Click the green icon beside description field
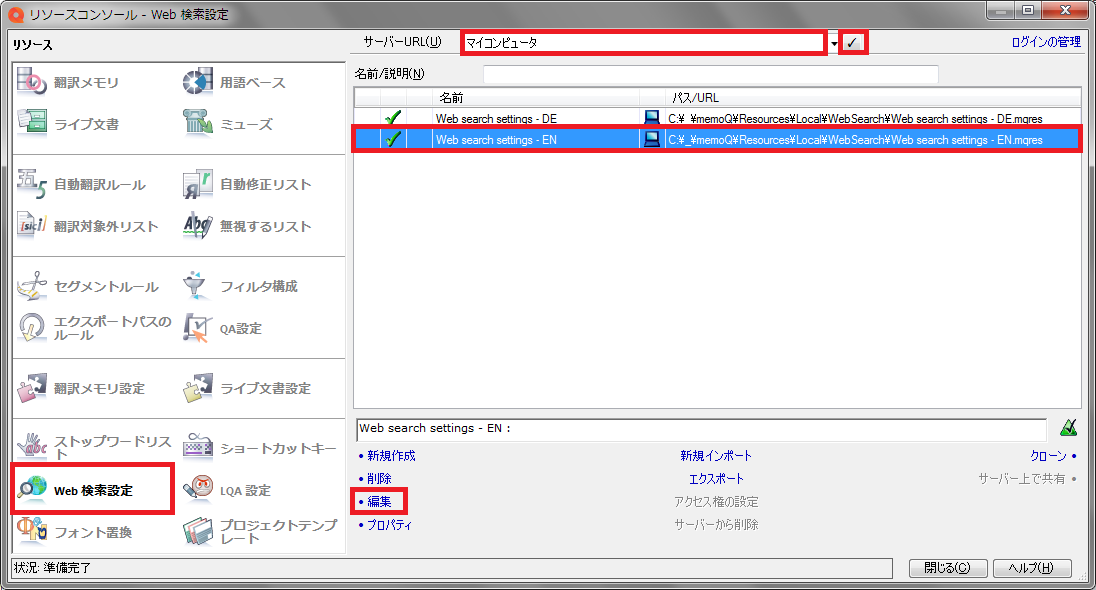The height and width of the screenshot is (590, 1096). (x=1069, y=429)
